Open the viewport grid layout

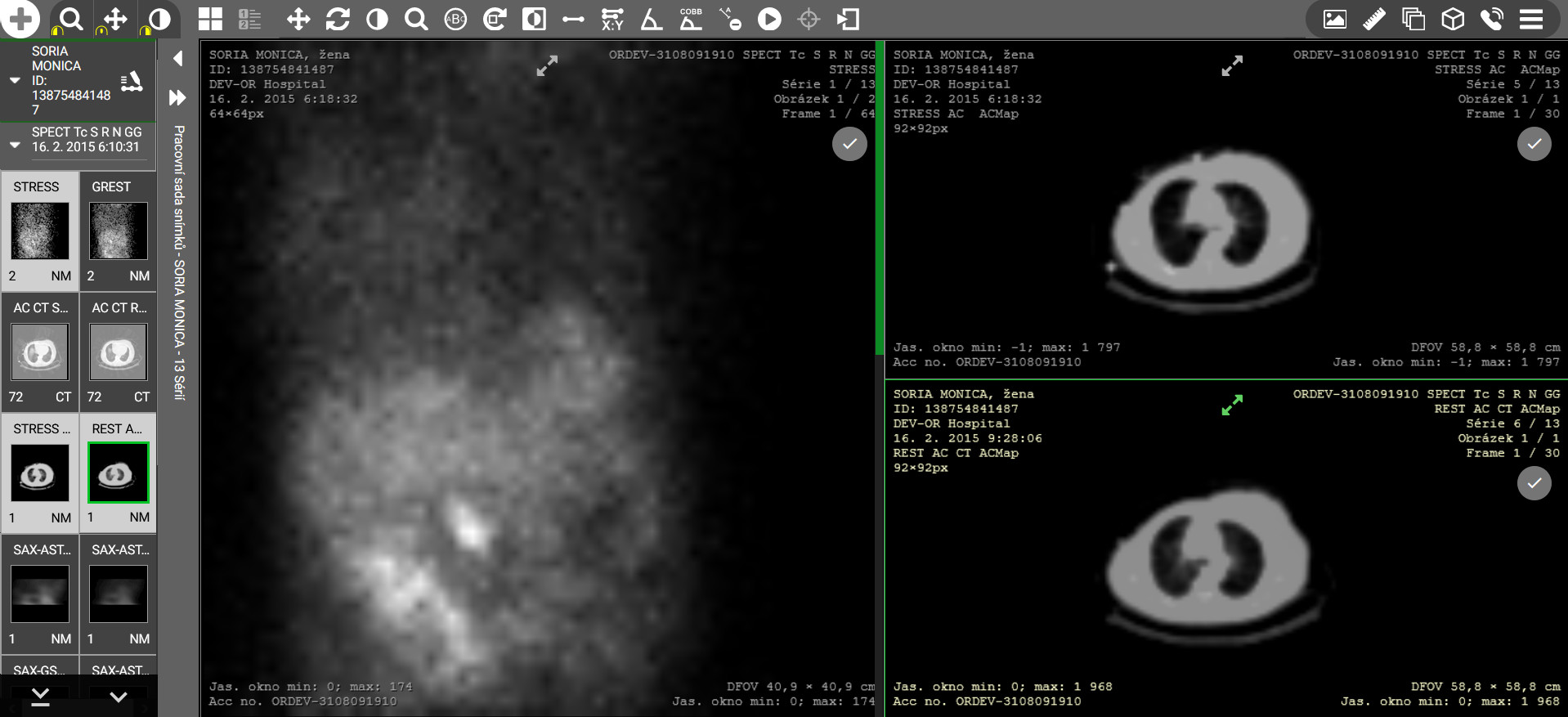click(x=210, y=19)
